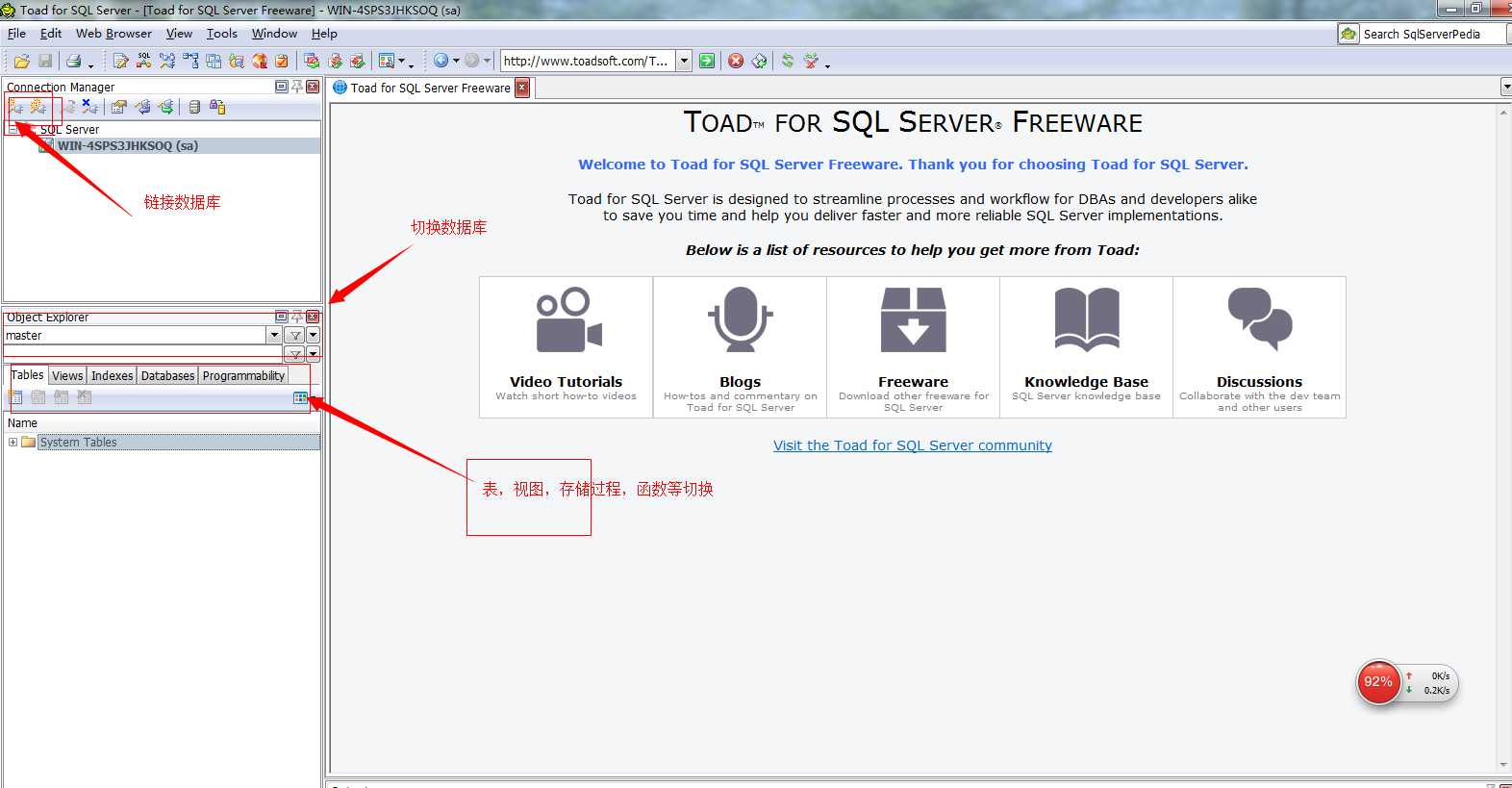Toggle auto-hide pin on Connection Manager panel
This screenshot has height=788, width=1512.
coord(297,87)
